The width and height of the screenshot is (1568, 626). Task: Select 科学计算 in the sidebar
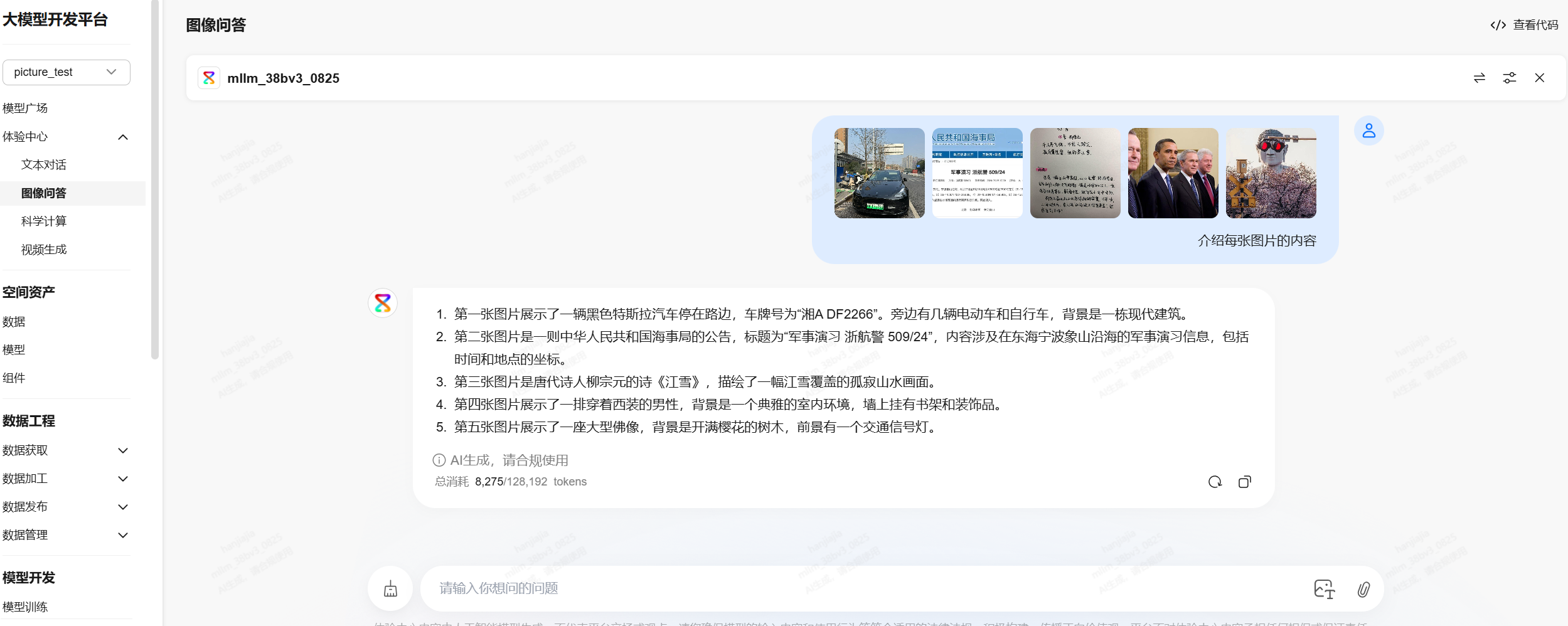44,221
